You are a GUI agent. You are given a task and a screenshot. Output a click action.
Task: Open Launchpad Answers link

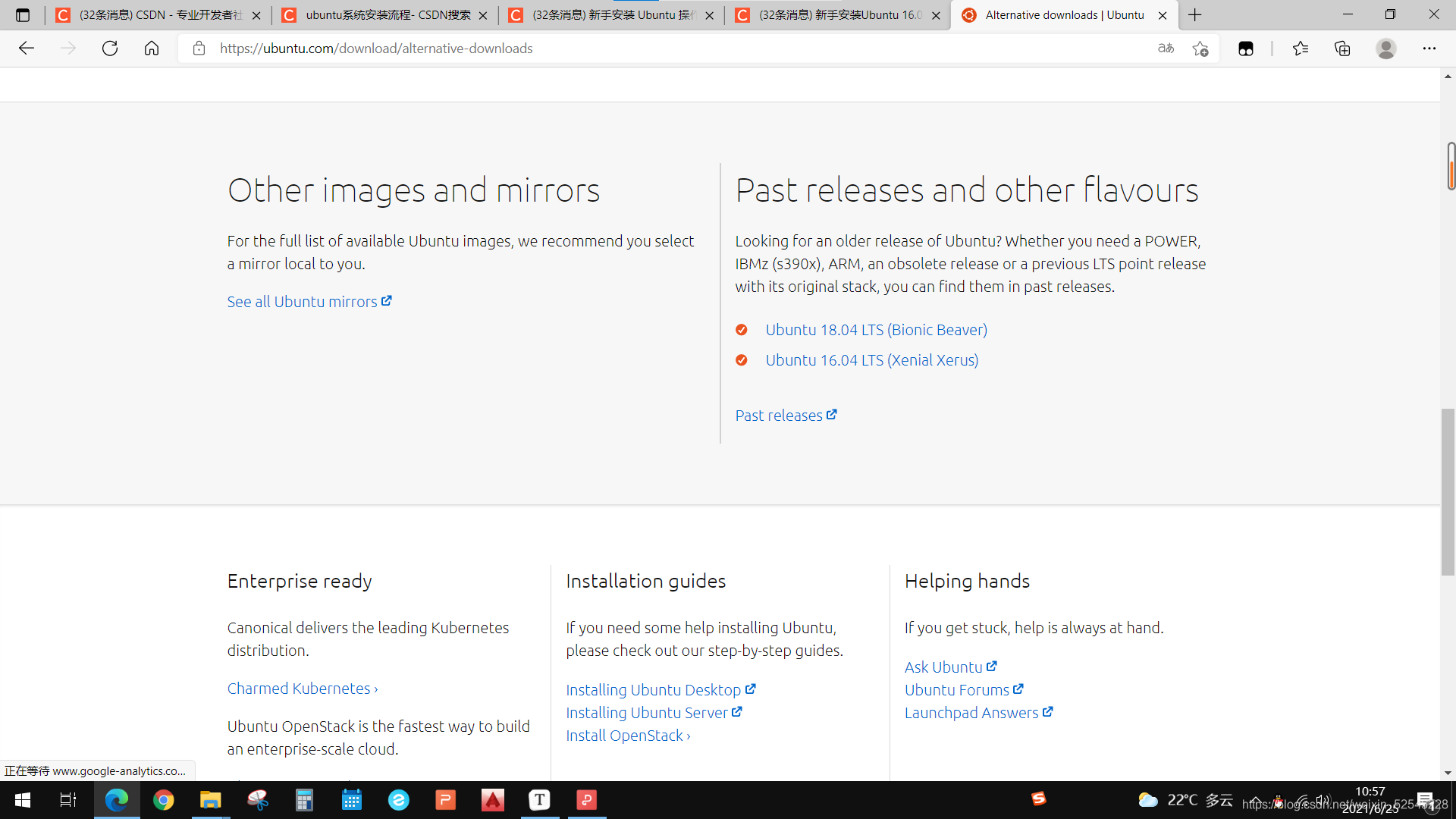coord(978,713)
